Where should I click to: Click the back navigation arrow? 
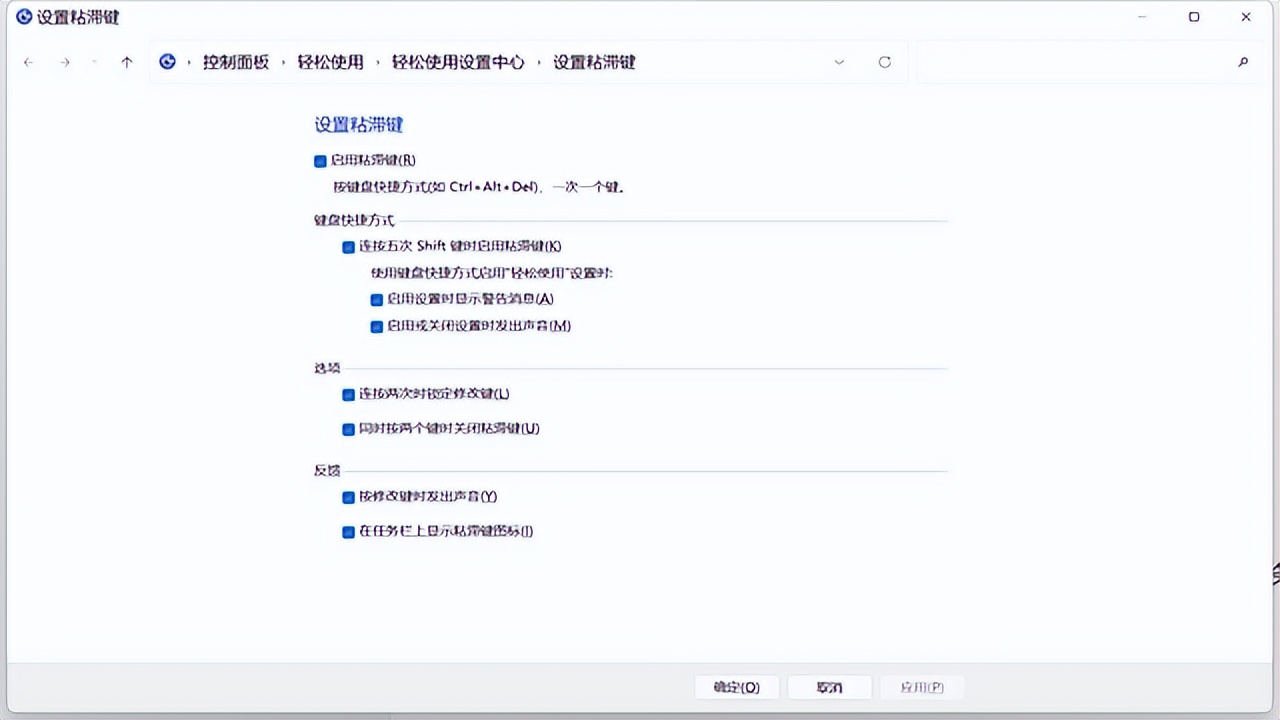[28, 62]
